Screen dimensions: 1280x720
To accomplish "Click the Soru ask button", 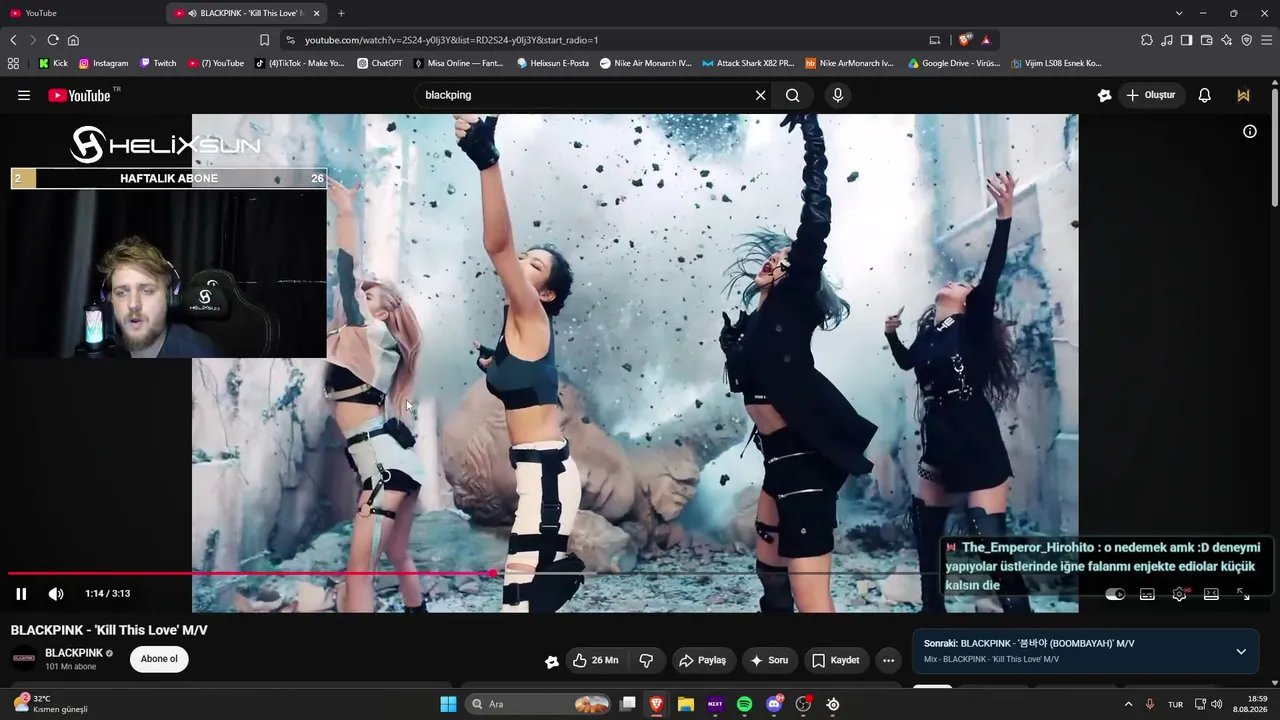I will click(x=769, y=660).
